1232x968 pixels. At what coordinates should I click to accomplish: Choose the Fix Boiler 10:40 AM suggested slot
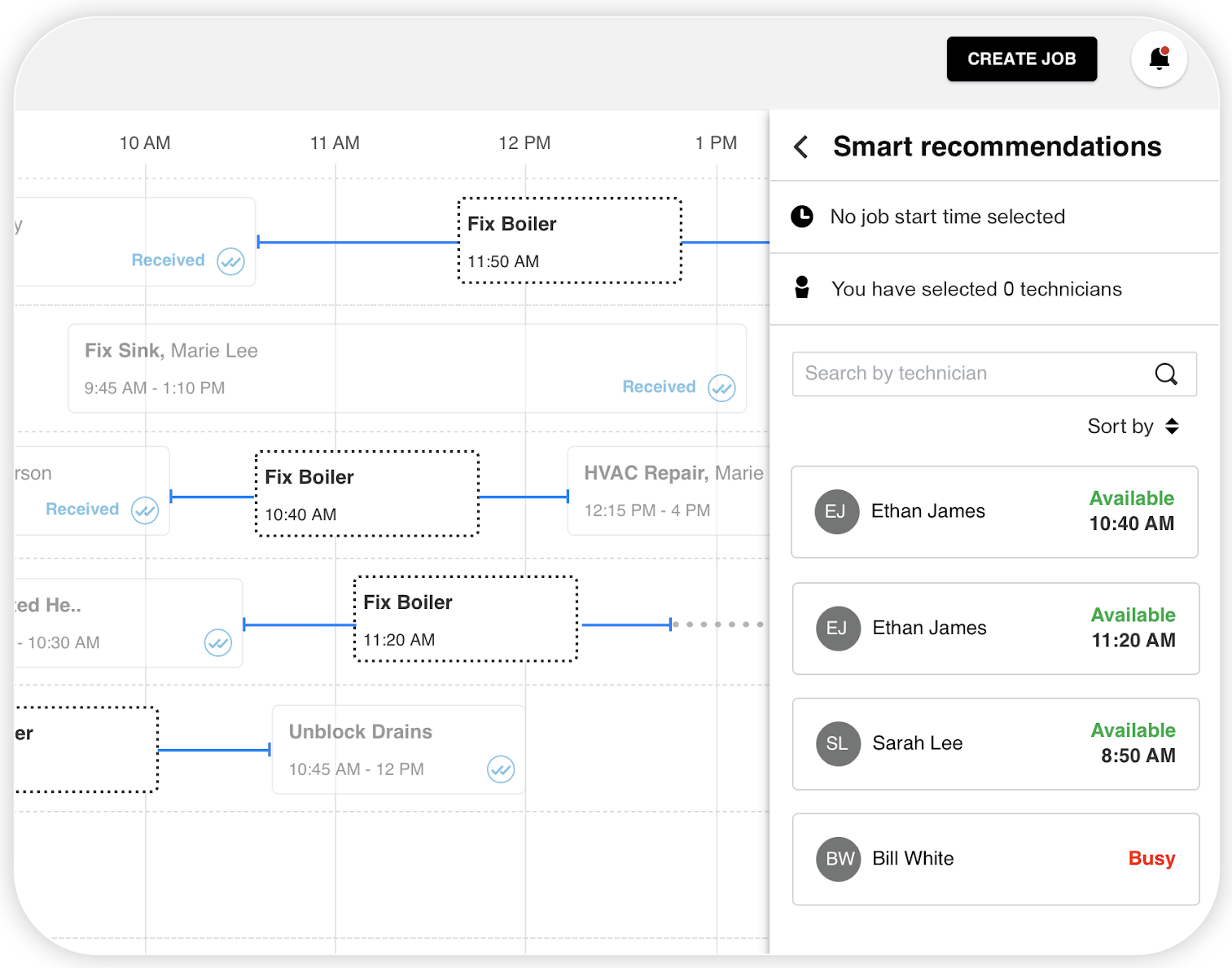pos(367,493)
